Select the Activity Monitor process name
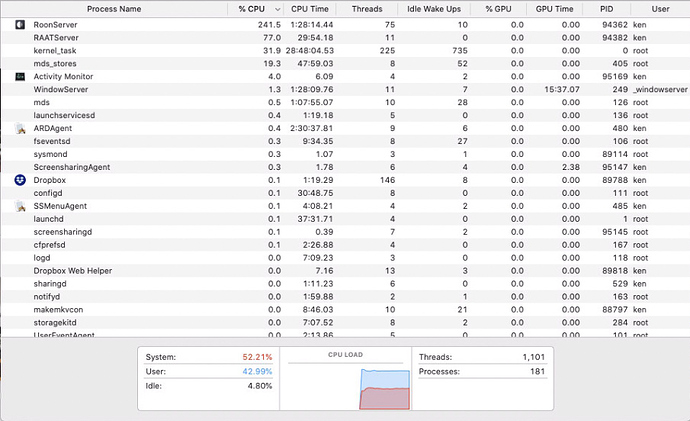Viewport: 690px width, 421px height. [63, 77]
